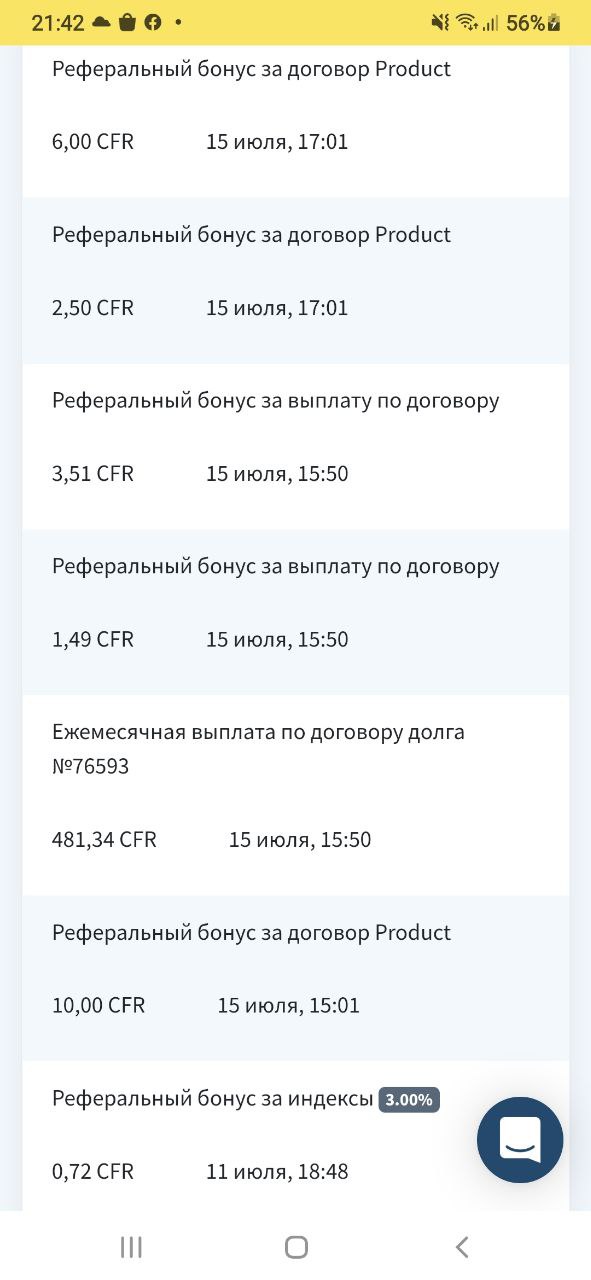Tap the Android back navigation arrow
Image resolution: width=591 pixels, height=1280 pixels.
pyautogui.click(x=461, y=1246)
